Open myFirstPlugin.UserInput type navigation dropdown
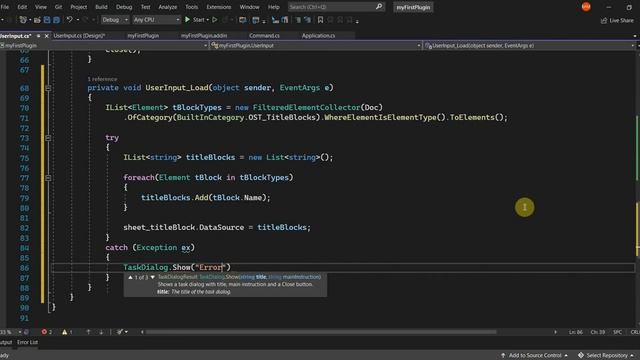The width and height of the screenshot is (640, 360). click(x=316, y=46)
